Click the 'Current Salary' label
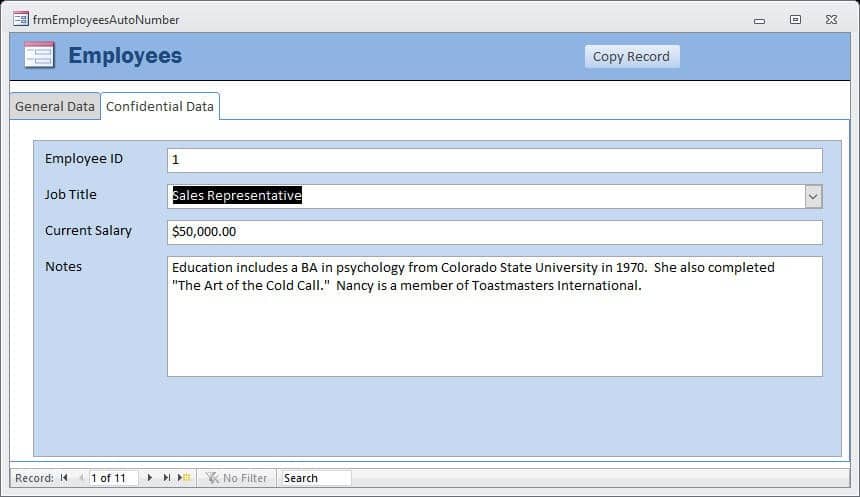The width and height of the screenshot is (860, 497). (88, 230)
